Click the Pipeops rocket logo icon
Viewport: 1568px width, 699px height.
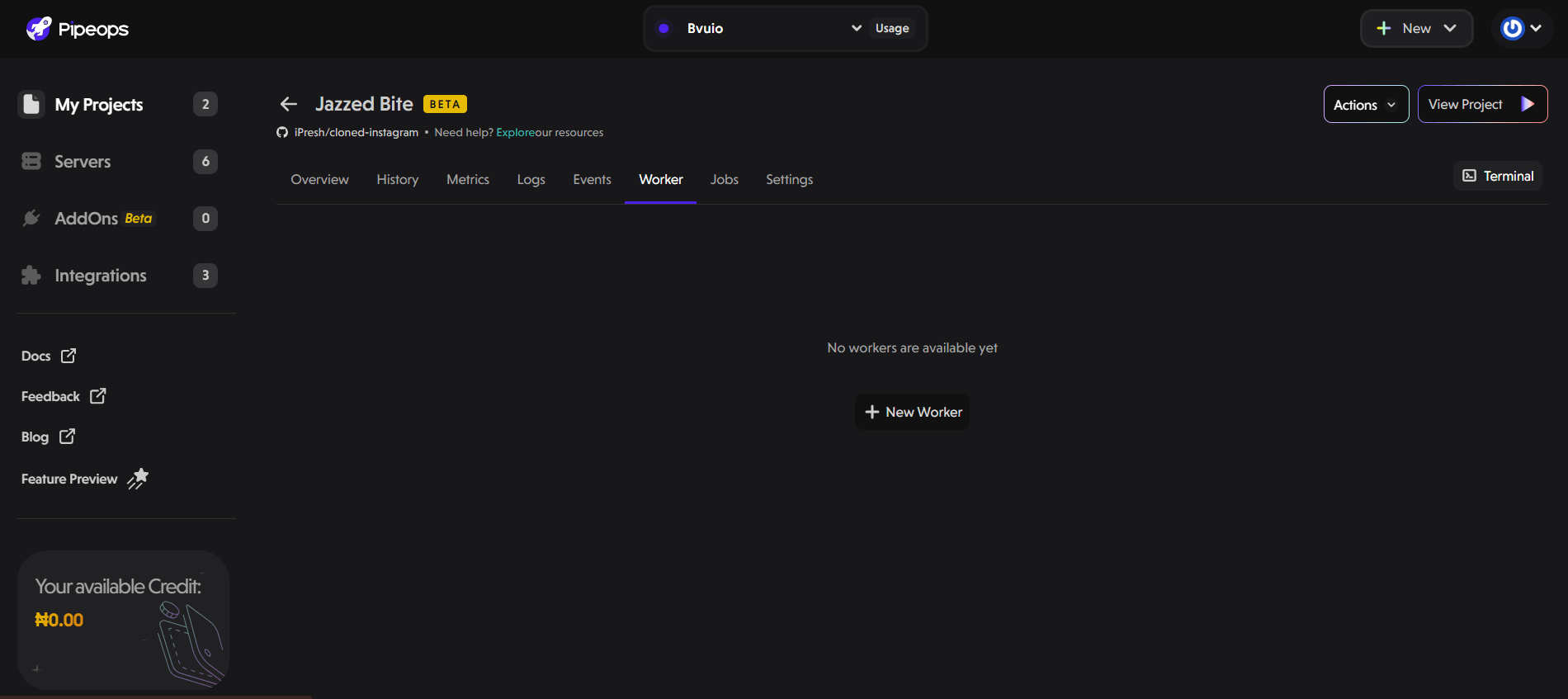coord(38,29)
